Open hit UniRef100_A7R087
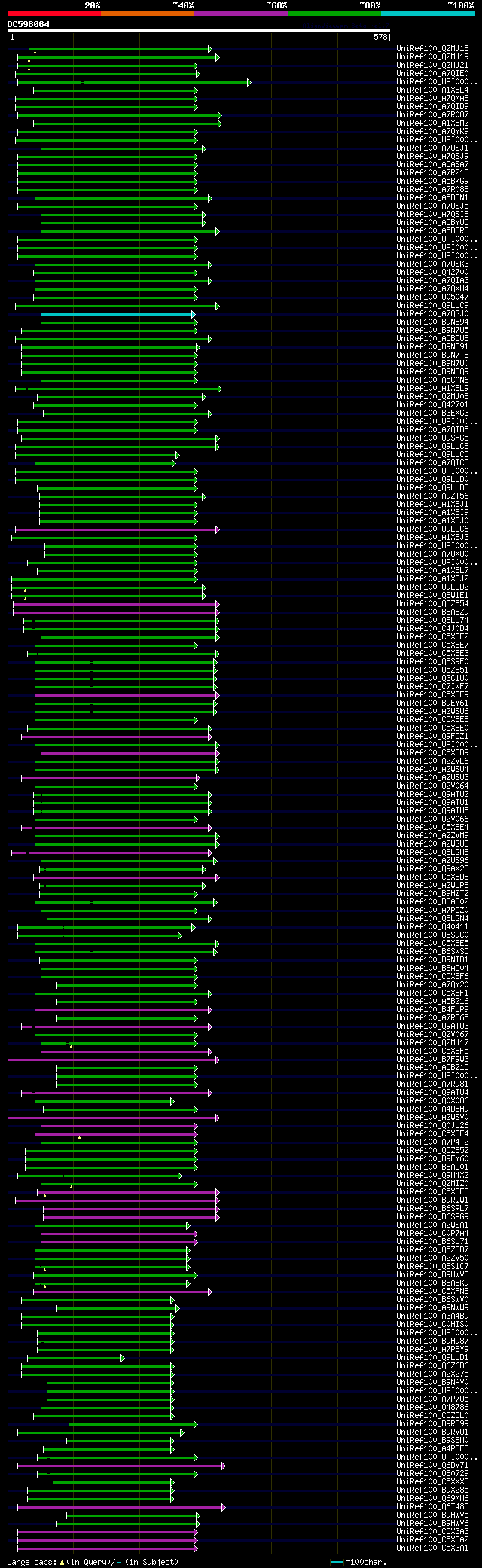The width and height of the screenshot is (482, 1568). (432, 115)
